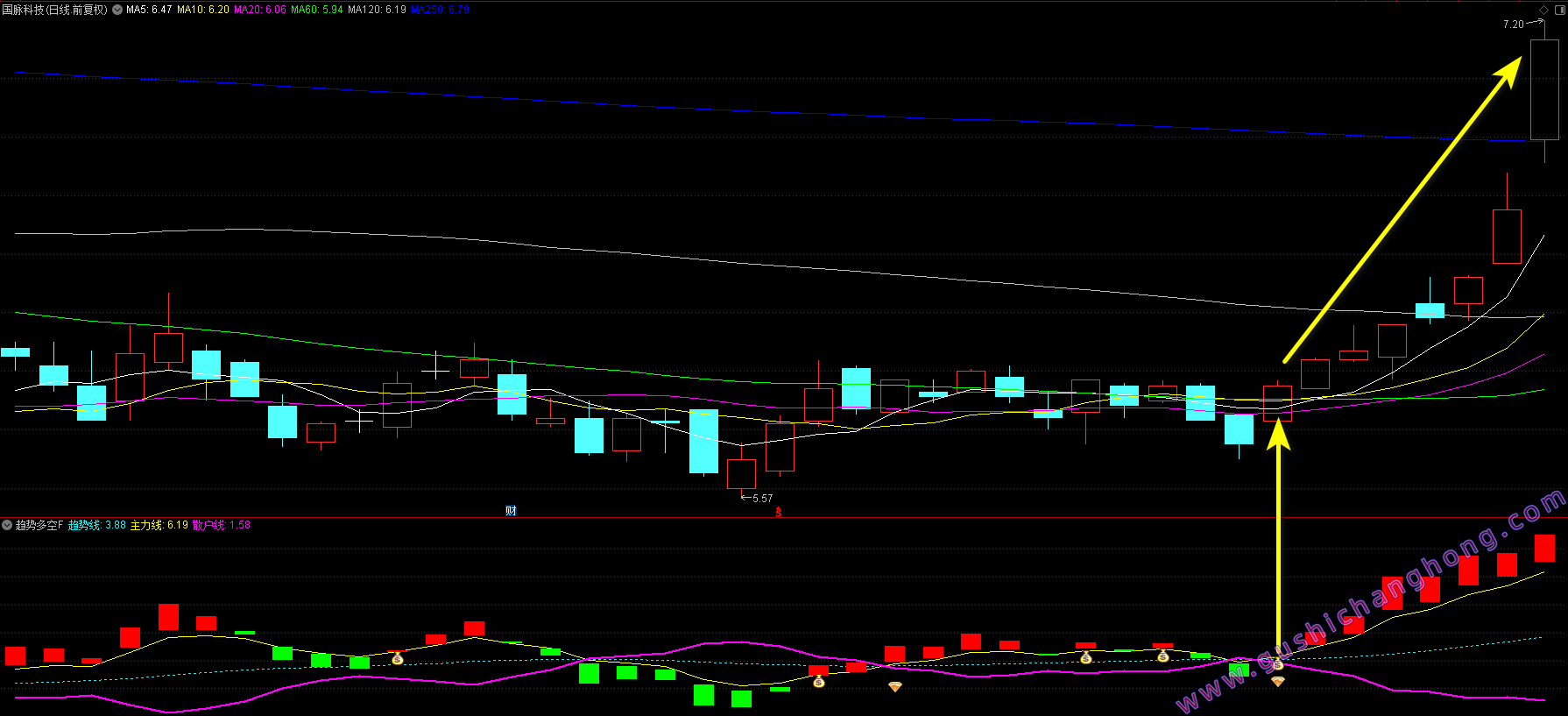This screenshot has width=1568, height=716.
Task: Open the dropdown next to 国脉科技(日线.前复权)
Action: (117, 10)
